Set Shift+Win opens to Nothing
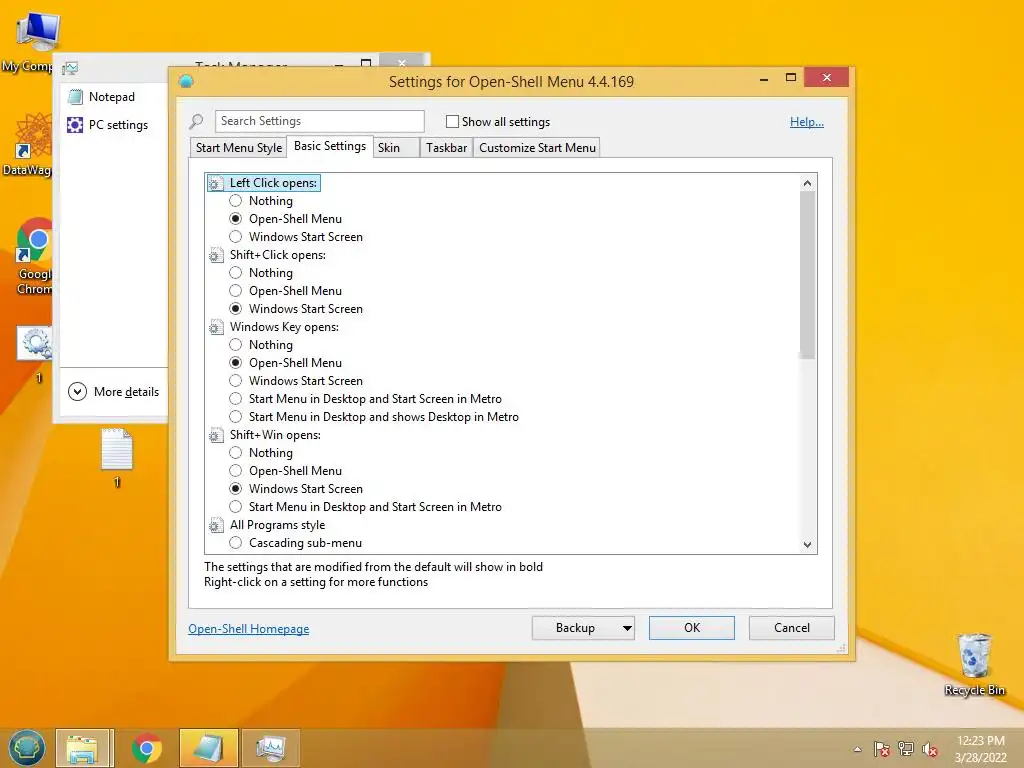 (236, 453)
